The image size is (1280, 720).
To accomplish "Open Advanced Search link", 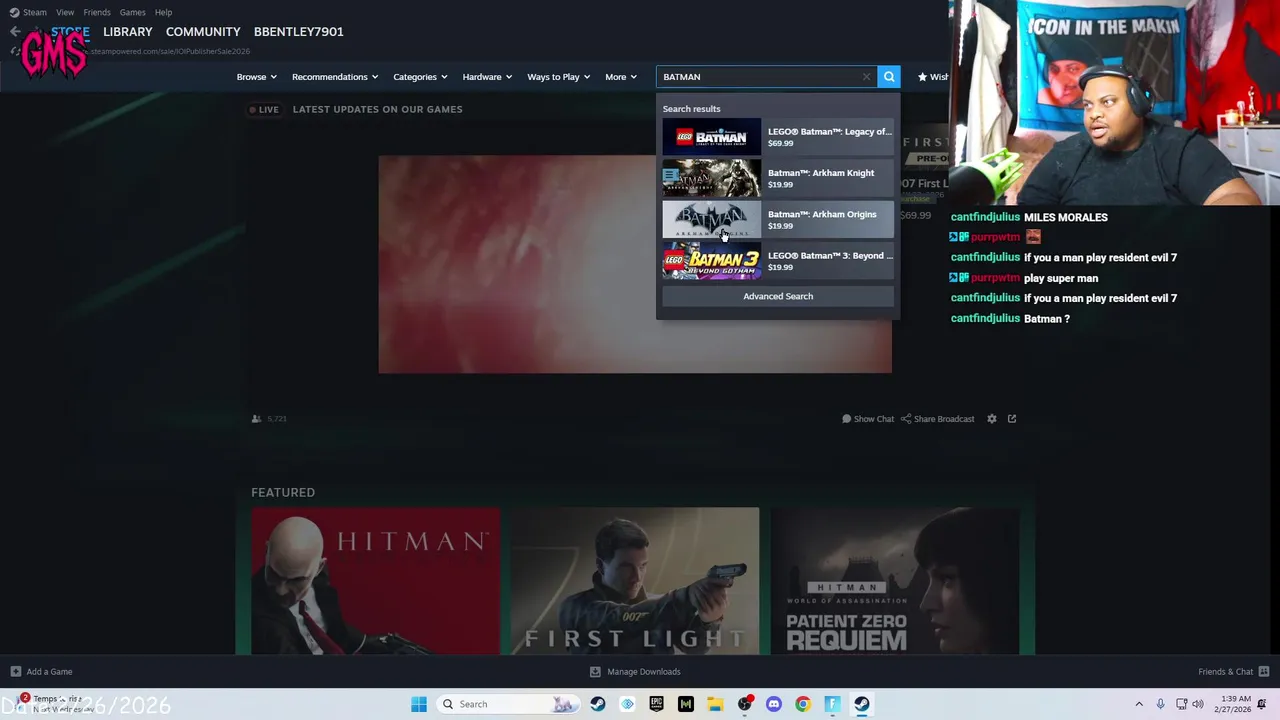I will tap(778, 296).
